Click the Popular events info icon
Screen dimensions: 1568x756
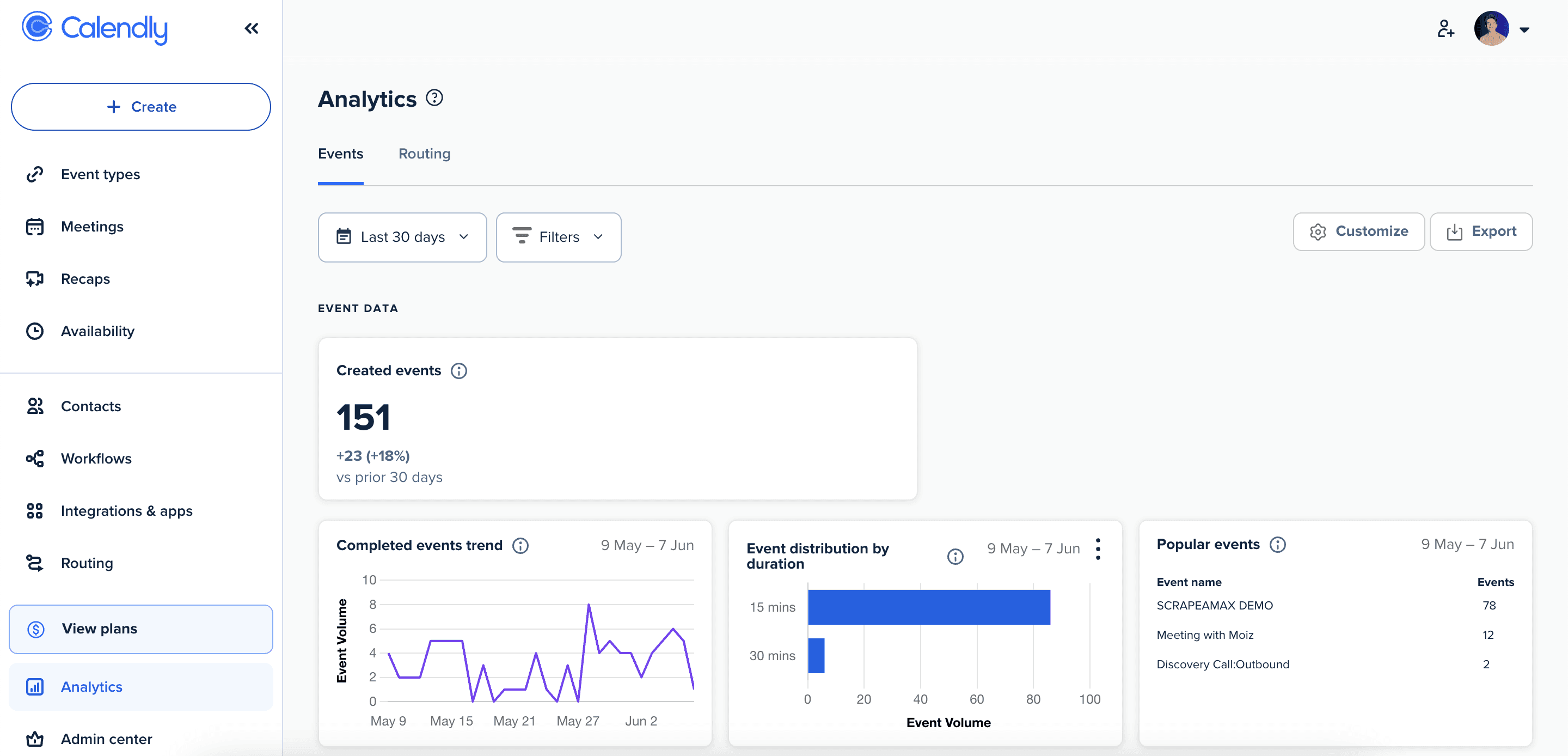point(1278,545)
